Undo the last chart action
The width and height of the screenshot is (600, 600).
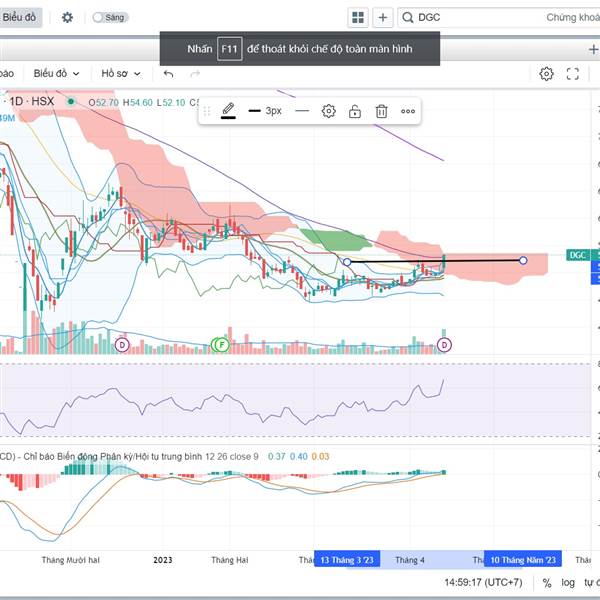(x=168, y=73)
